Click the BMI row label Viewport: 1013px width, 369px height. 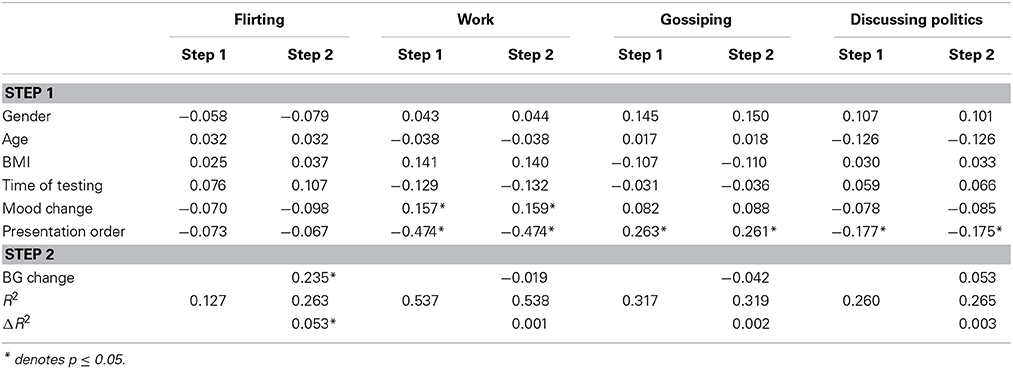pos(14,163)
